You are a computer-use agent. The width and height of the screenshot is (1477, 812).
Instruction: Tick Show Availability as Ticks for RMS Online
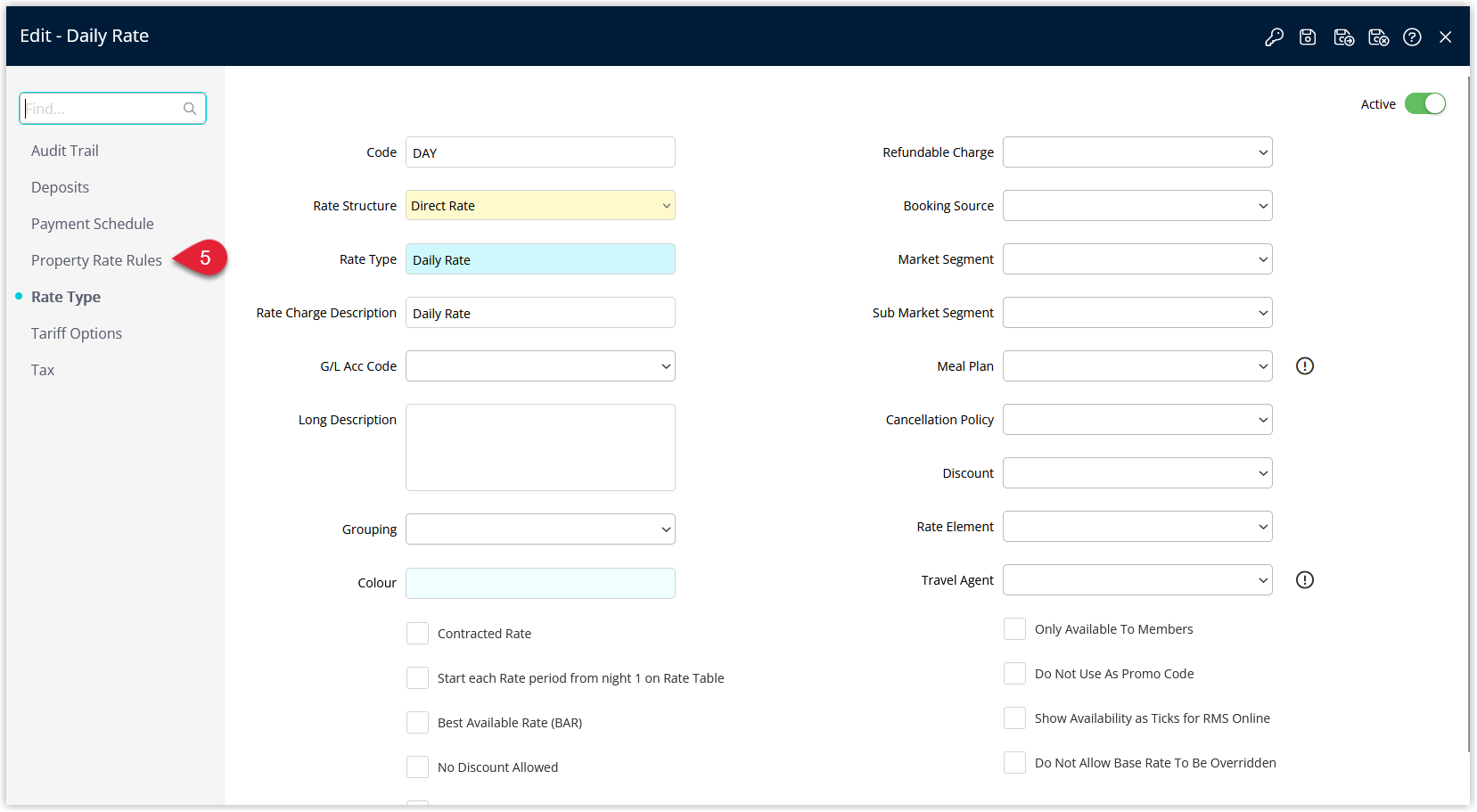(x=1014, y=718)
